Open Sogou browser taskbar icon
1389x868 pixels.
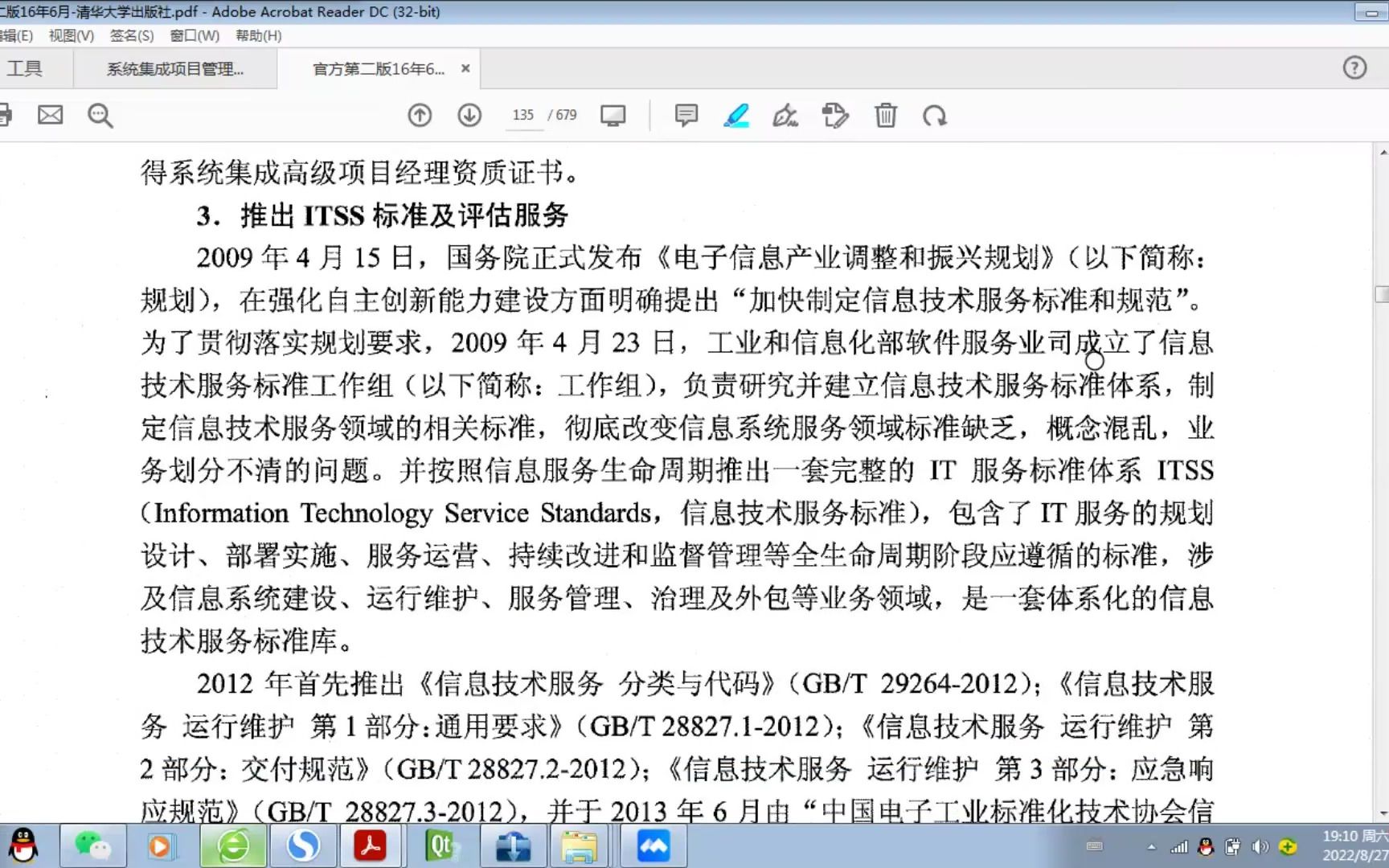click(x=303, y=845)
